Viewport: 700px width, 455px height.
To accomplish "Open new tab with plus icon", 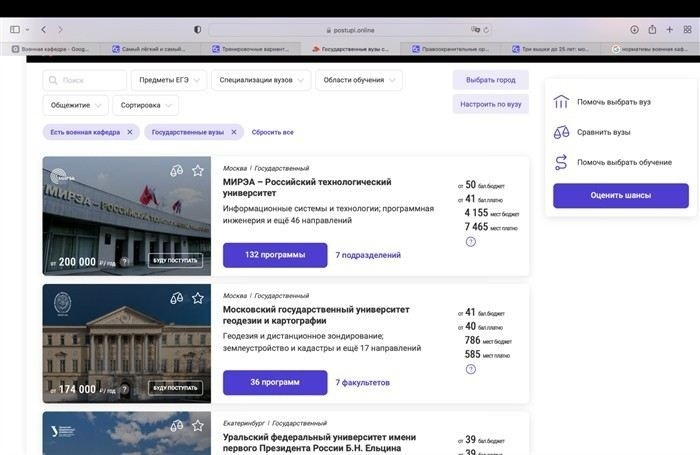I will point(669,29).
